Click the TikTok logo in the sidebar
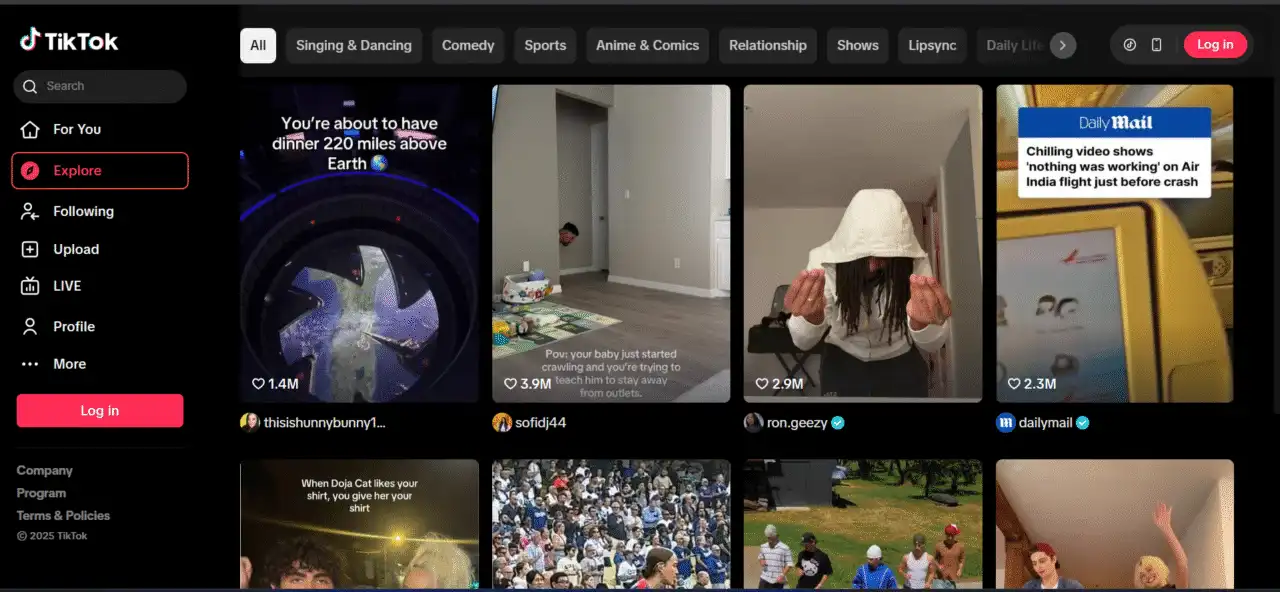This screenshot has width=1280, height=592. (69, 41)
